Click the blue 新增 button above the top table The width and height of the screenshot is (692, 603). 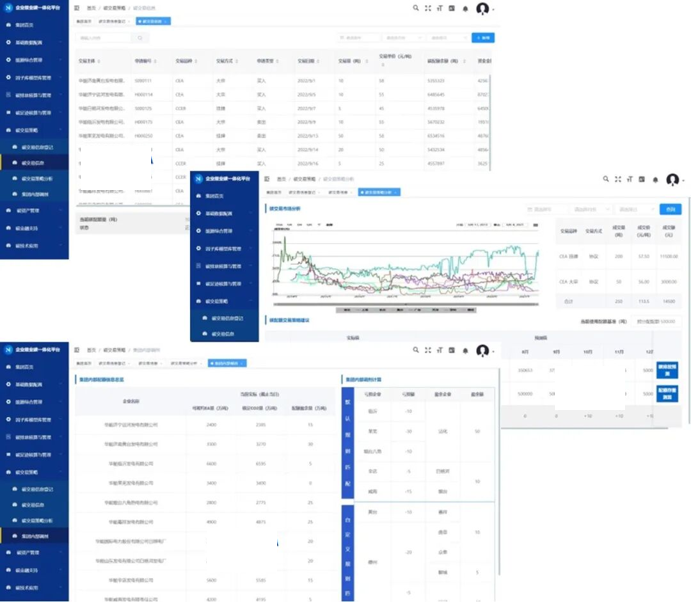pyautogui.click(x=483, y=38)
